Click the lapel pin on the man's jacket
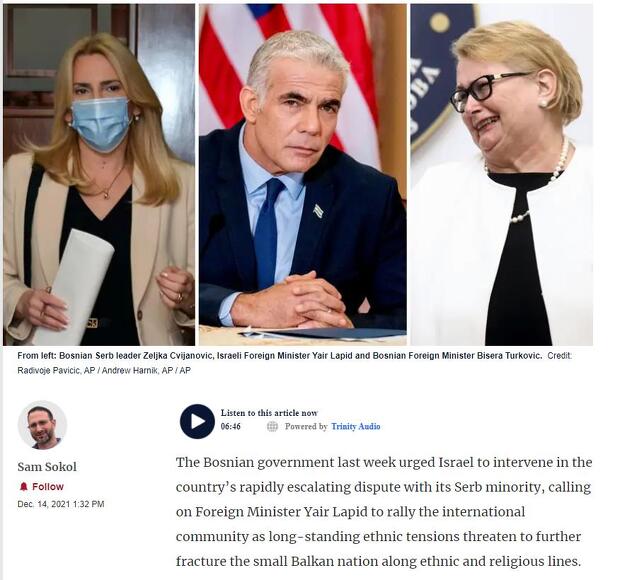 tap(318, 211)
